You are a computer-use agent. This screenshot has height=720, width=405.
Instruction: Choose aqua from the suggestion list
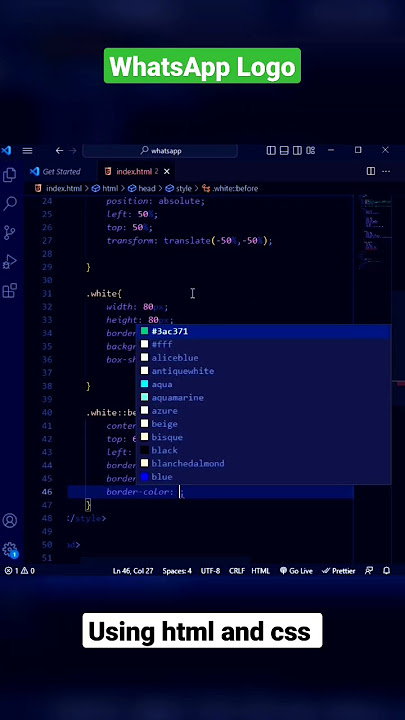[263, 384]
